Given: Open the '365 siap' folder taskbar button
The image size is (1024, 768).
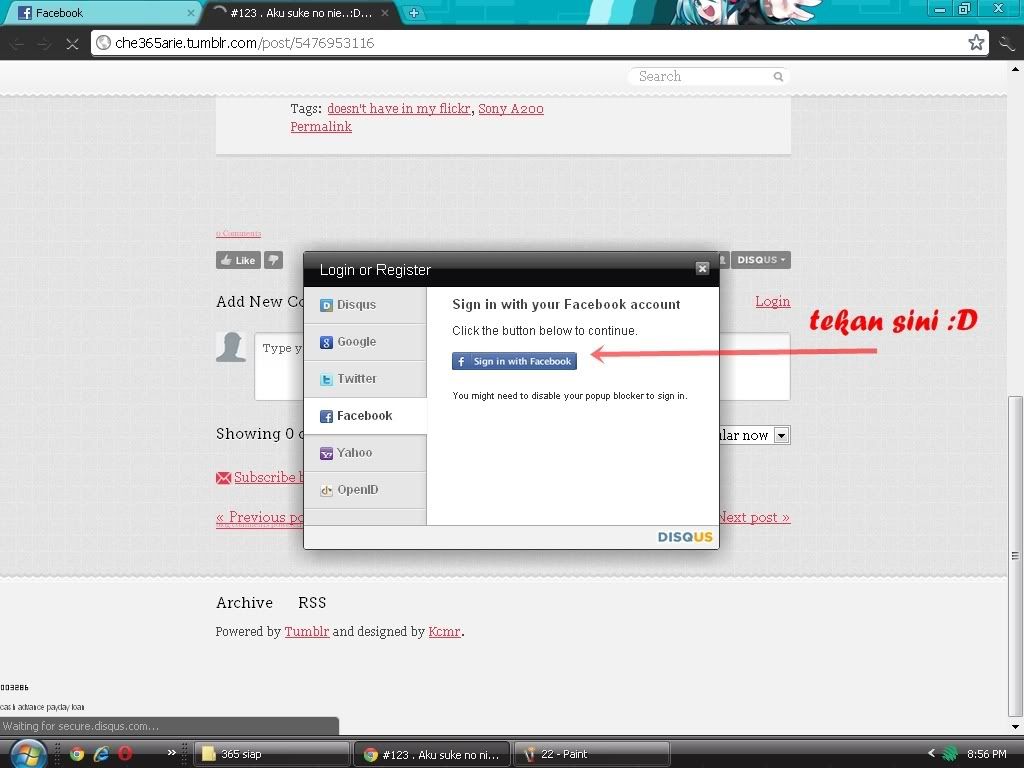Looking at the screenshot, I should point(272,754).
